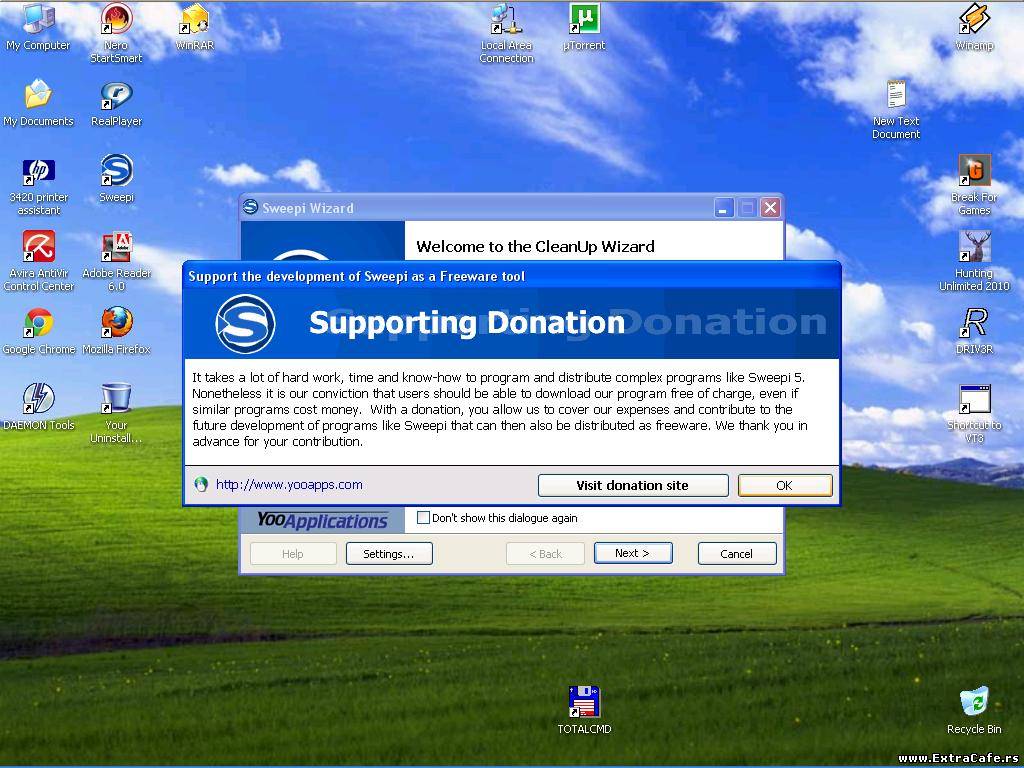
Task: Click YooApplications logo in wizard
Action: pos(322,520)
